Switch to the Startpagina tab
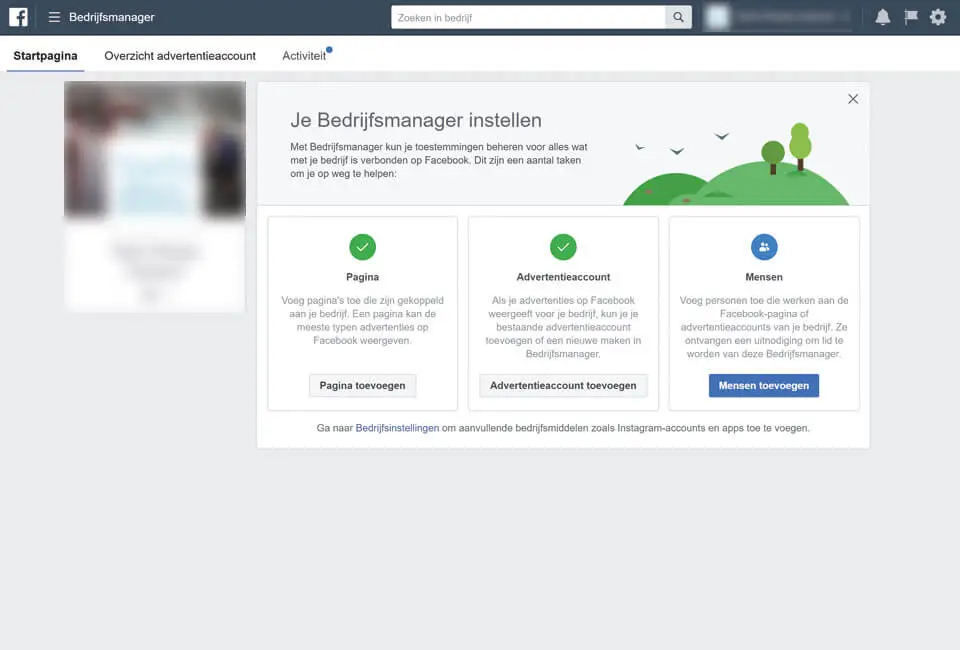Image resolution: width=960 pixels, height=650 pixels. click(45, 56)
